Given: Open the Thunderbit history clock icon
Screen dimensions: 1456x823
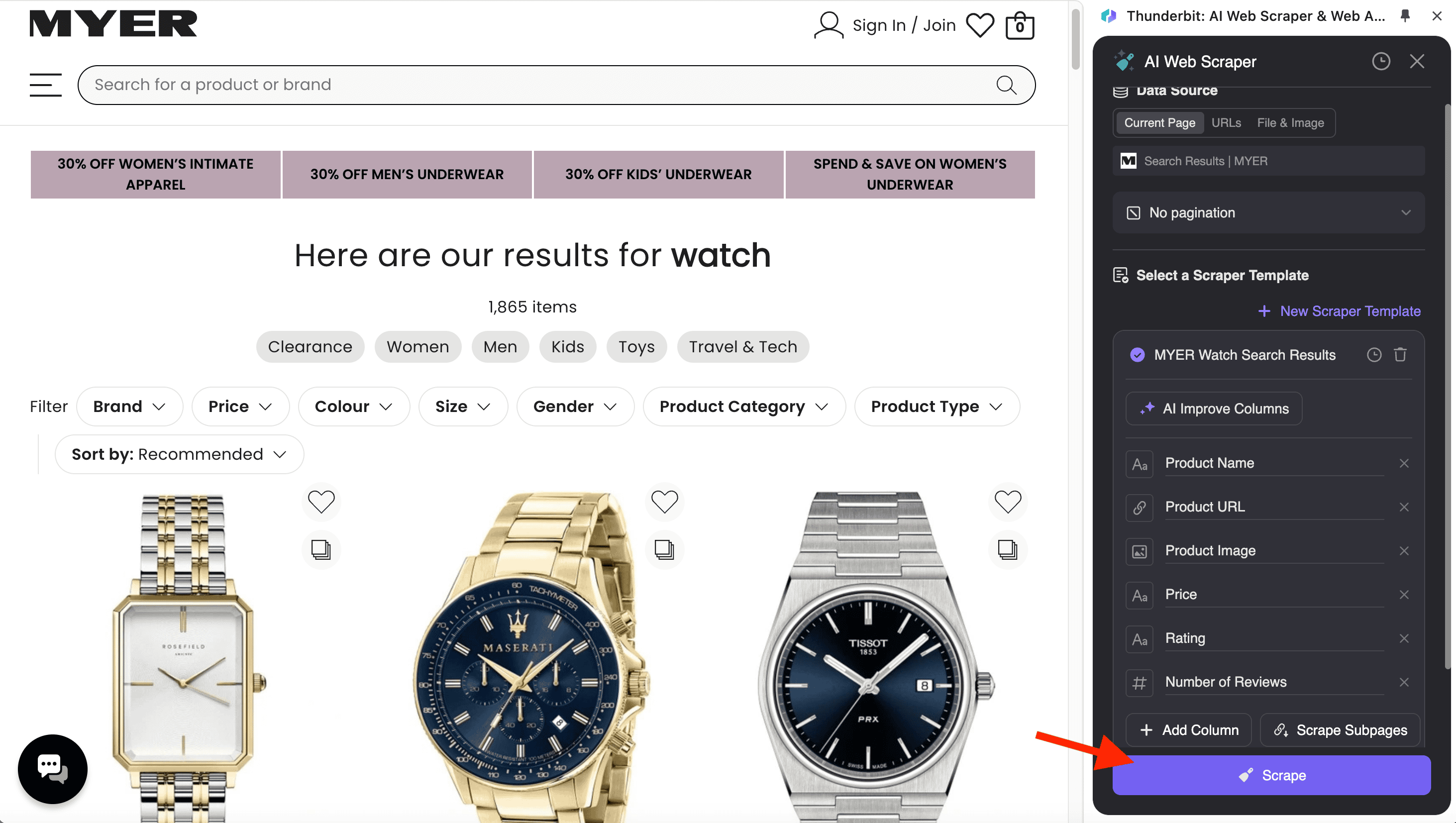Looking at the screenshot, I should [1380, 61].
